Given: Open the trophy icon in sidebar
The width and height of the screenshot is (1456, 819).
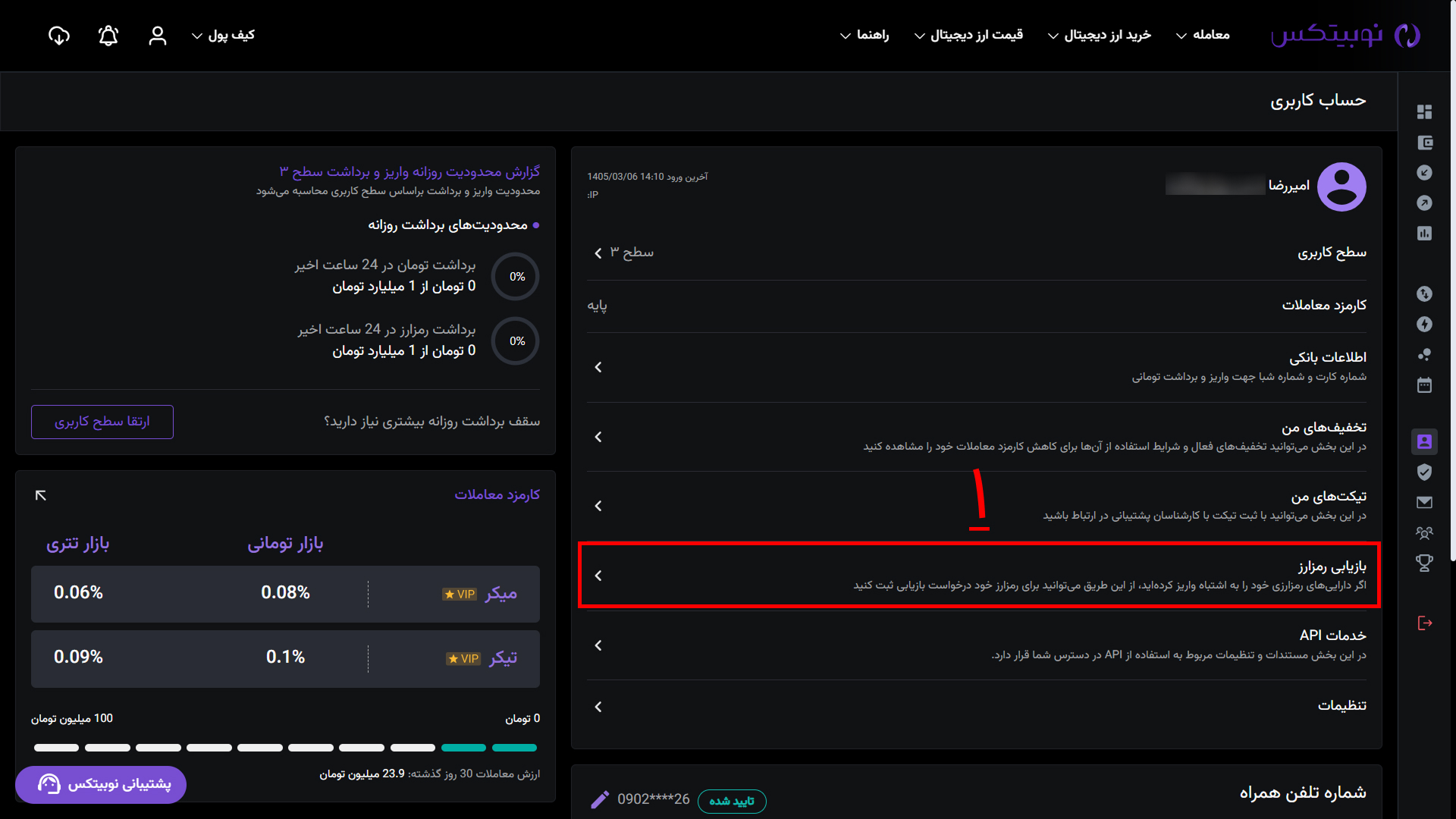Looking at the screenshot, I should pos(1424,563).
